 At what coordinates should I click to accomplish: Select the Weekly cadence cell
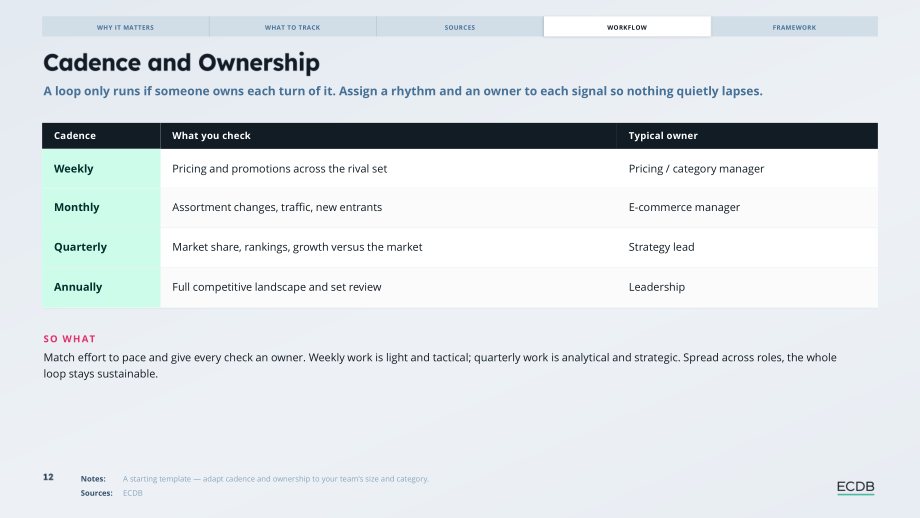101,168
